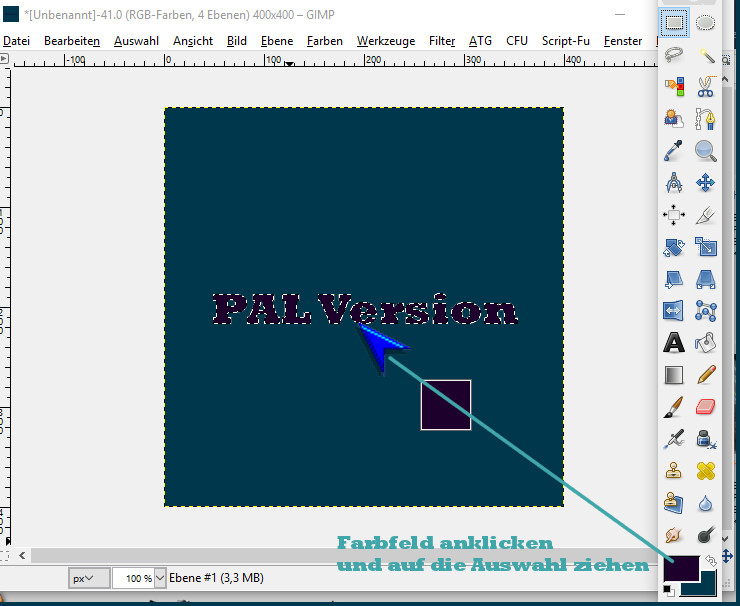Open the Auswahl menu

click(136, 41)
